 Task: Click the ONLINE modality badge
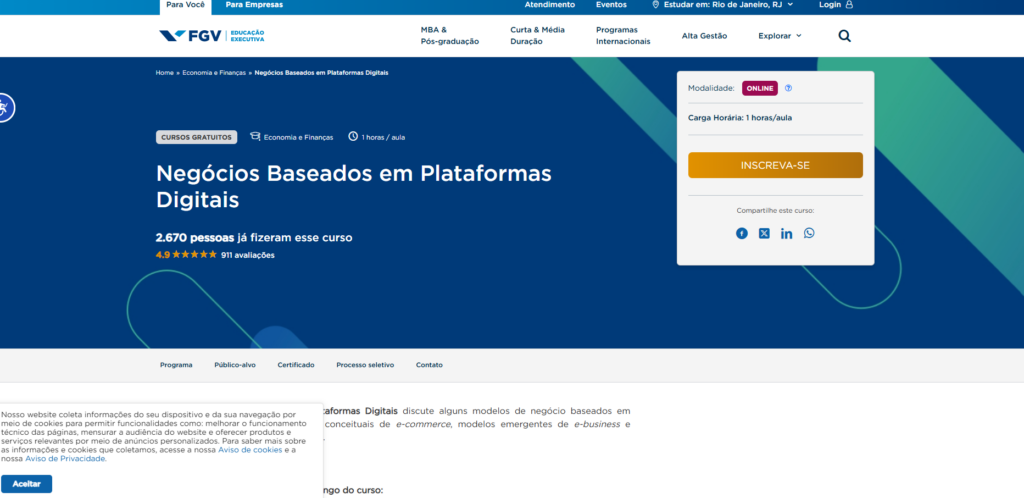point(760,88)
